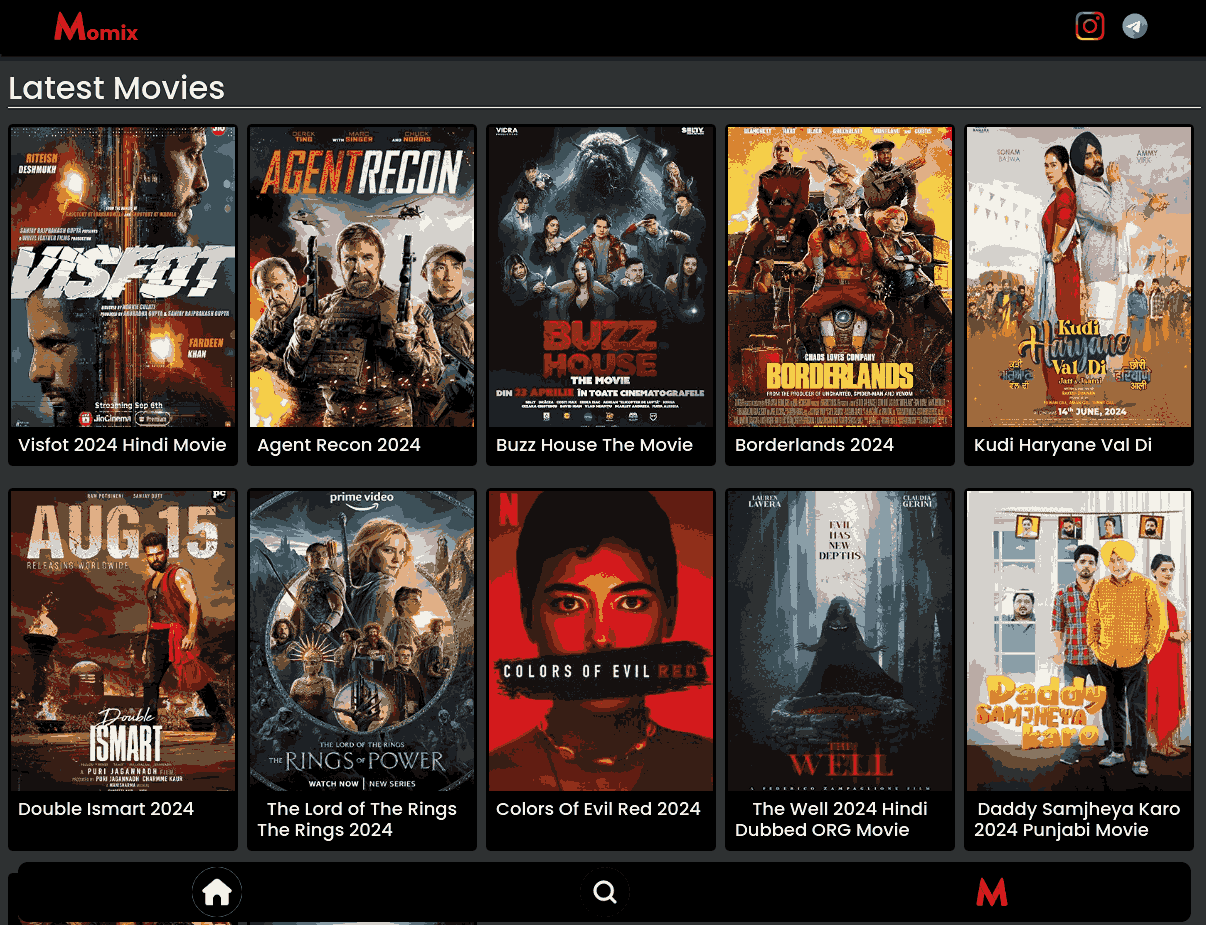View the Borderlands poster thumbnail
This screenshot has width=1206, height=925.
[840, 277]
